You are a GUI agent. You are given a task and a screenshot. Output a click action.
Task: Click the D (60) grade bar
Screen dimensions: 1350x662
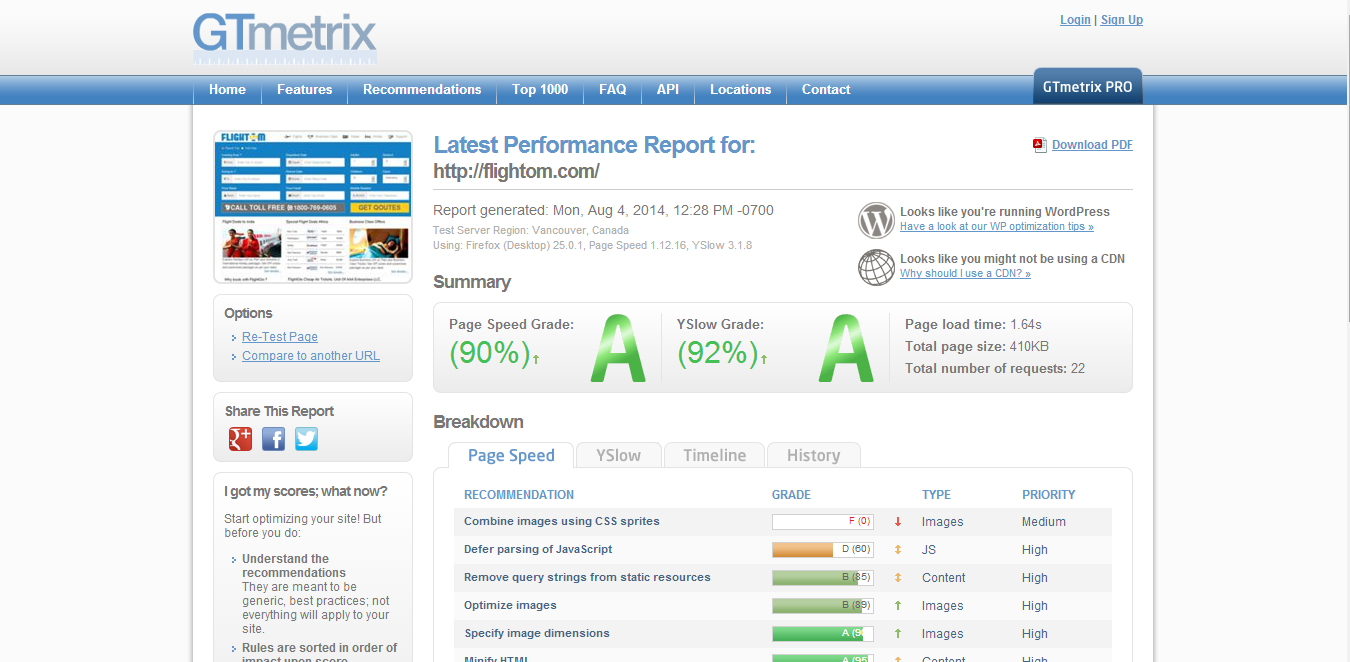click(823, 549)
